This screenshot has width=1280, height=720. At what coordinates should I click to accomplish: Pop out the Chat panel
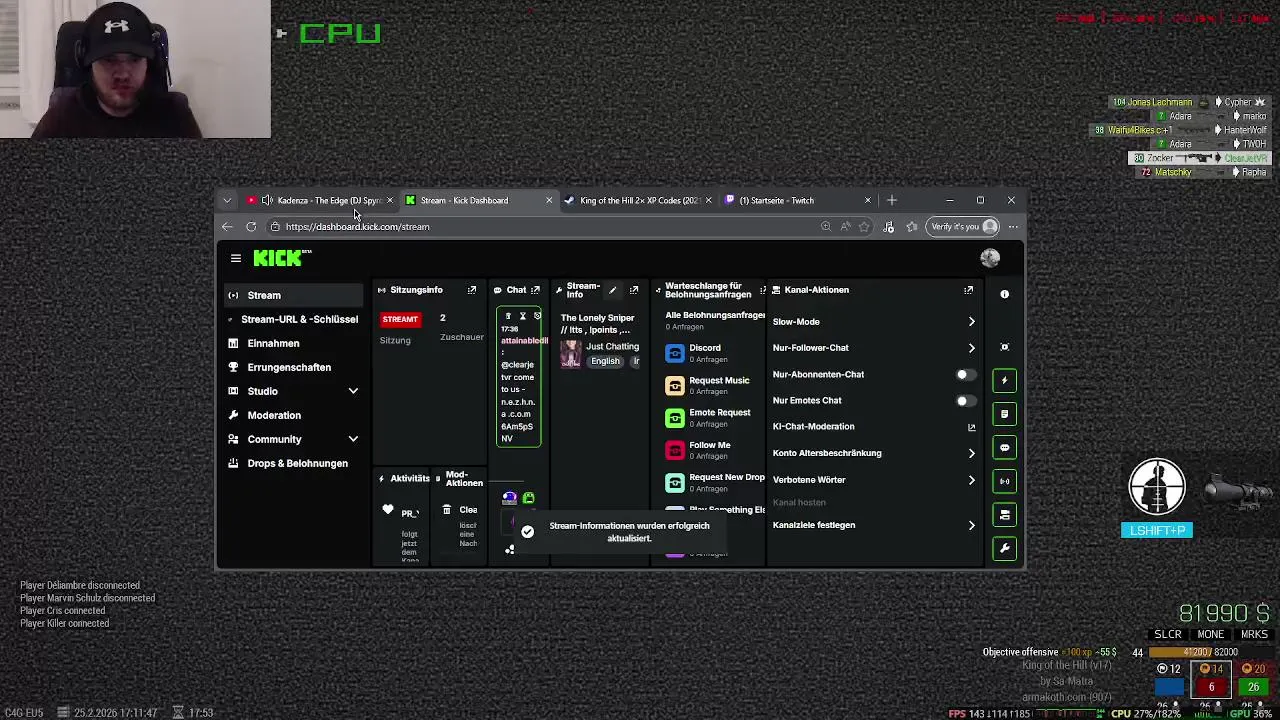coord(535,290)
